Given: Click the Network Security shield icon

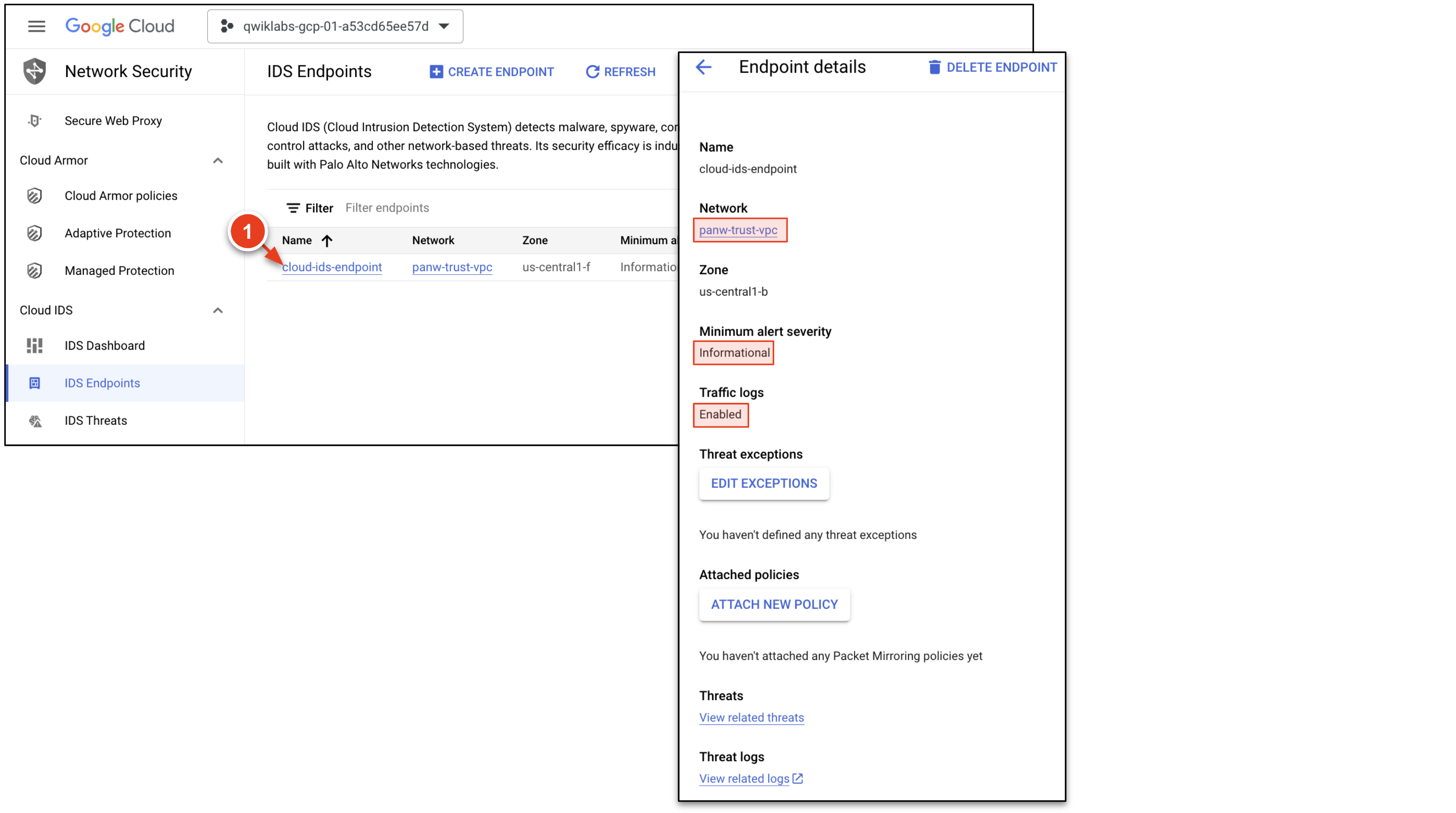Looking at the screenshot, I should (x=35, y=71).
